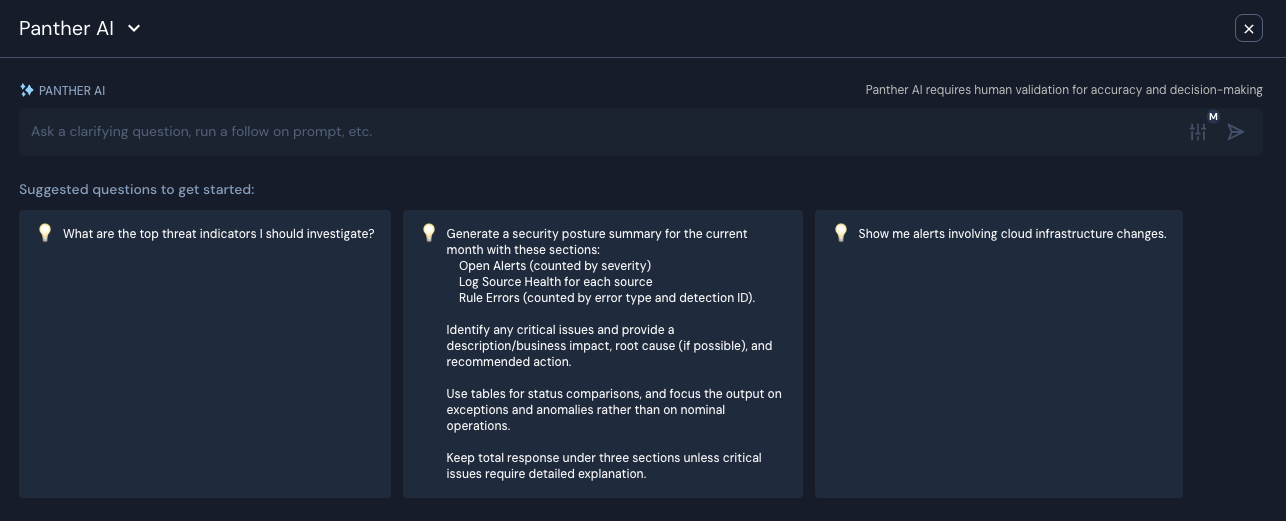Screen dimensions: 1286x521
Task: Click lightbulb icon on security posture card
Action: click(x=429, y=233)
